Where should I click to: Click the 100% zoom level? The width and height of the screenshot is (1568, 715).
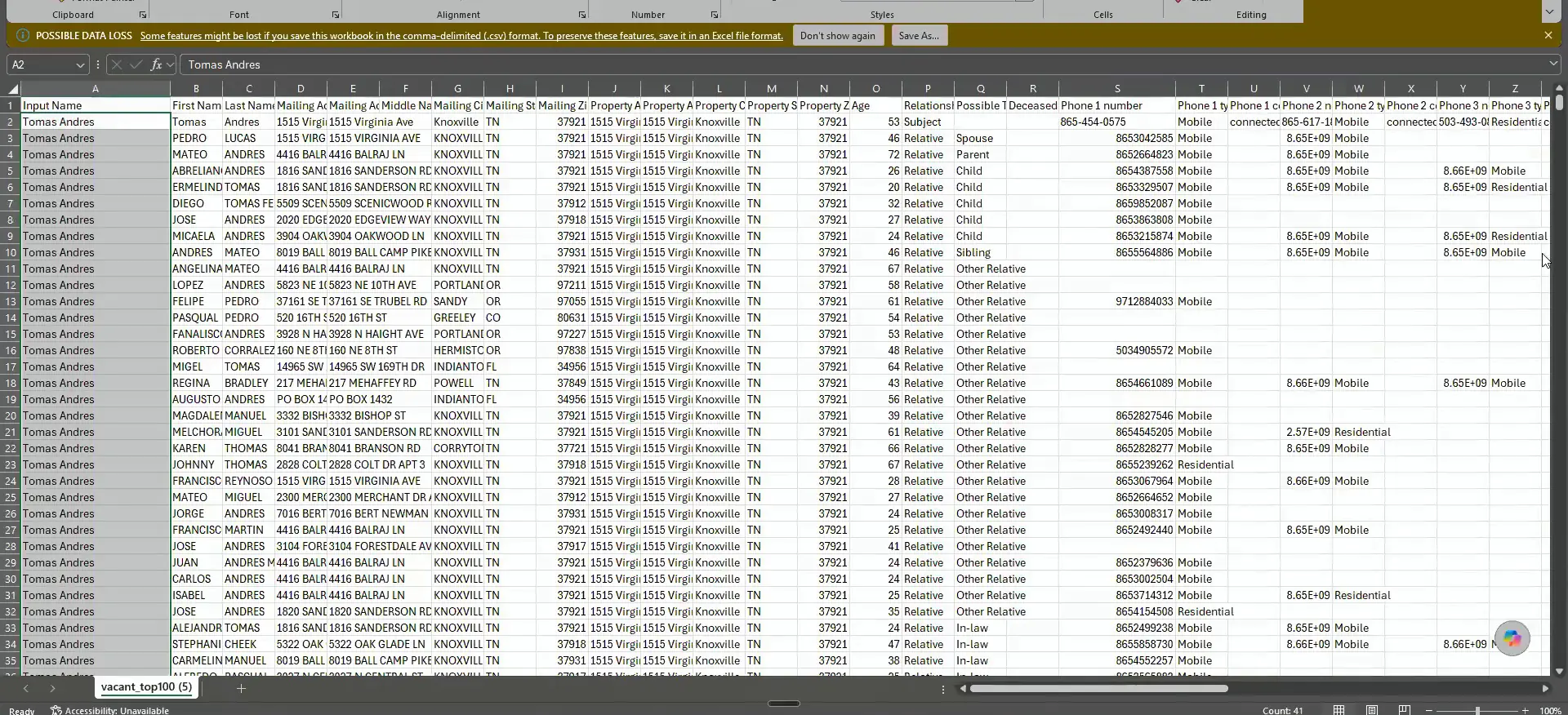[x=1550, y=710]
